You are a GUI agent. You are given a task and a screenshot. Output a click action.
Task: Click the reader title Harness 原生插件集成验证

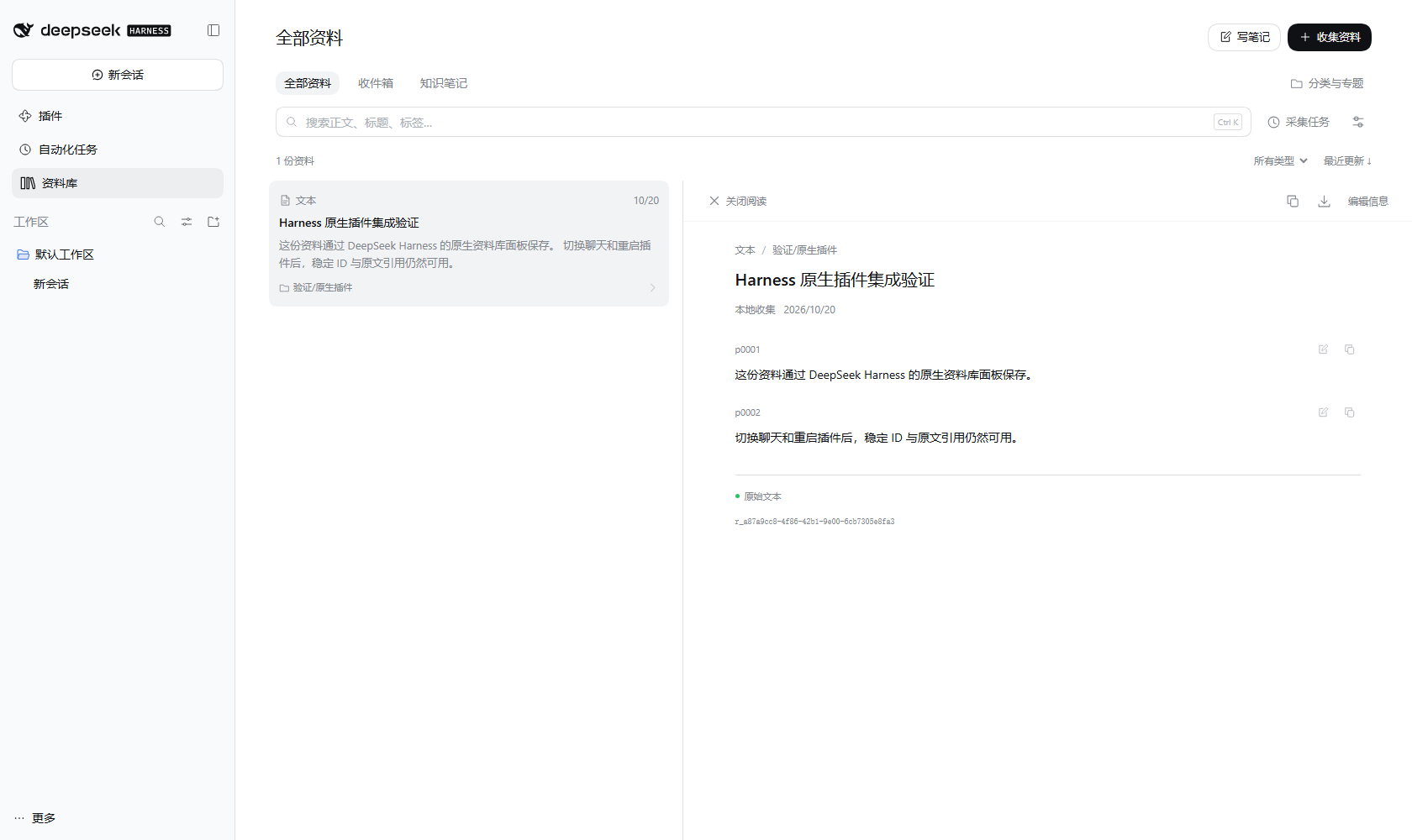tap(835, 280)
